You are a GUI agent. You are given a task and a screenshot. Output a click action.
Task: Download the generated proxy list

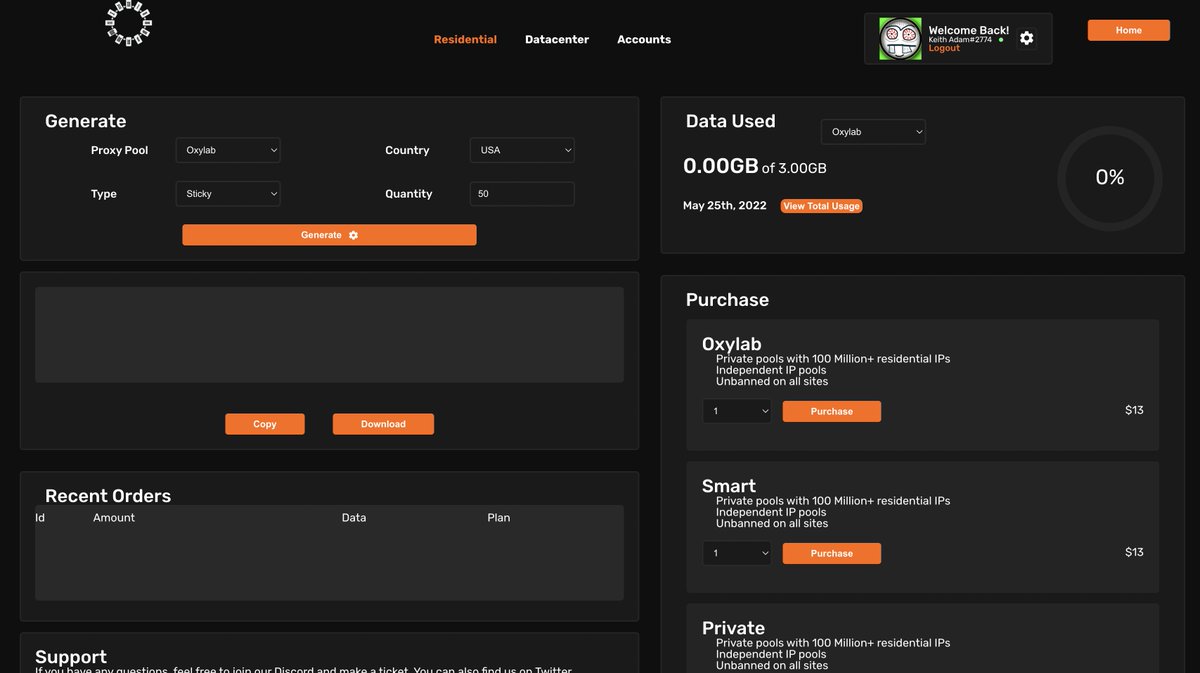click(x=383, y=424)
